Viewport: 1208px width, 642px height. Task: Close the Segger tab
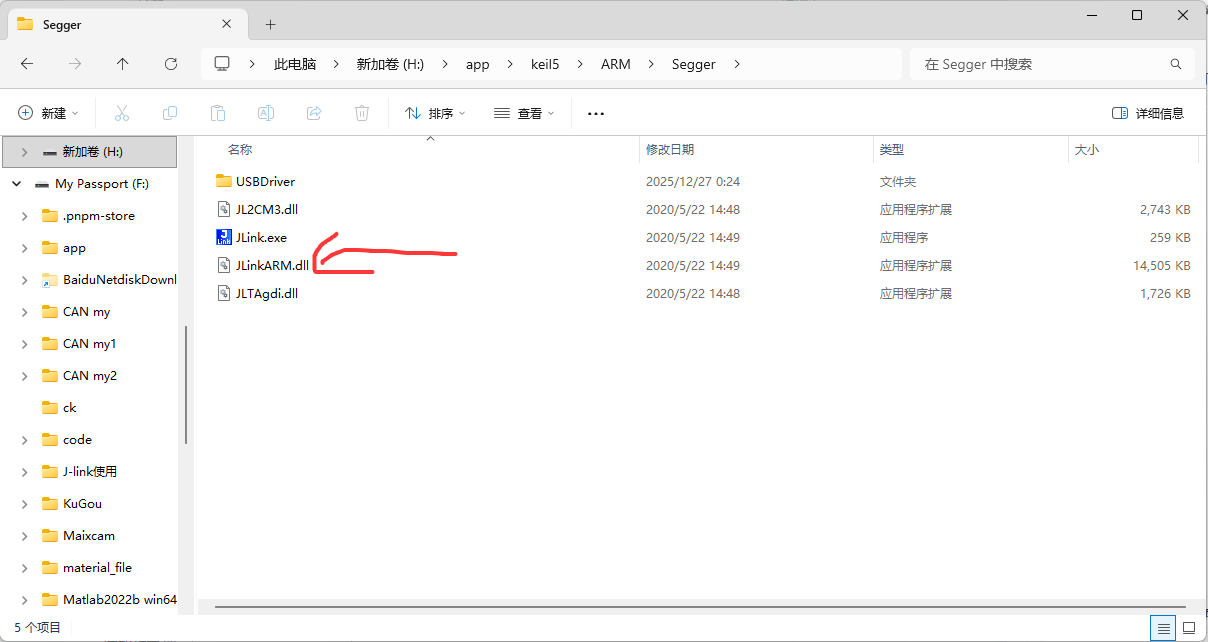[x=228, y=25]
